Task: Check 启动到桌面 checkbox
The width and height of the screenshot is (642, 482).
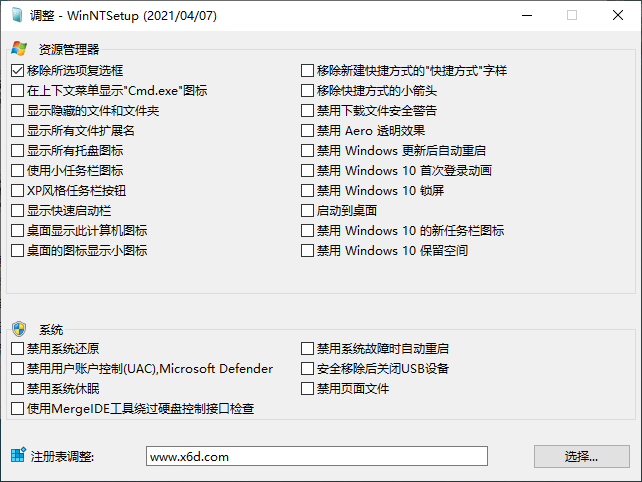Action: (308, 211)
